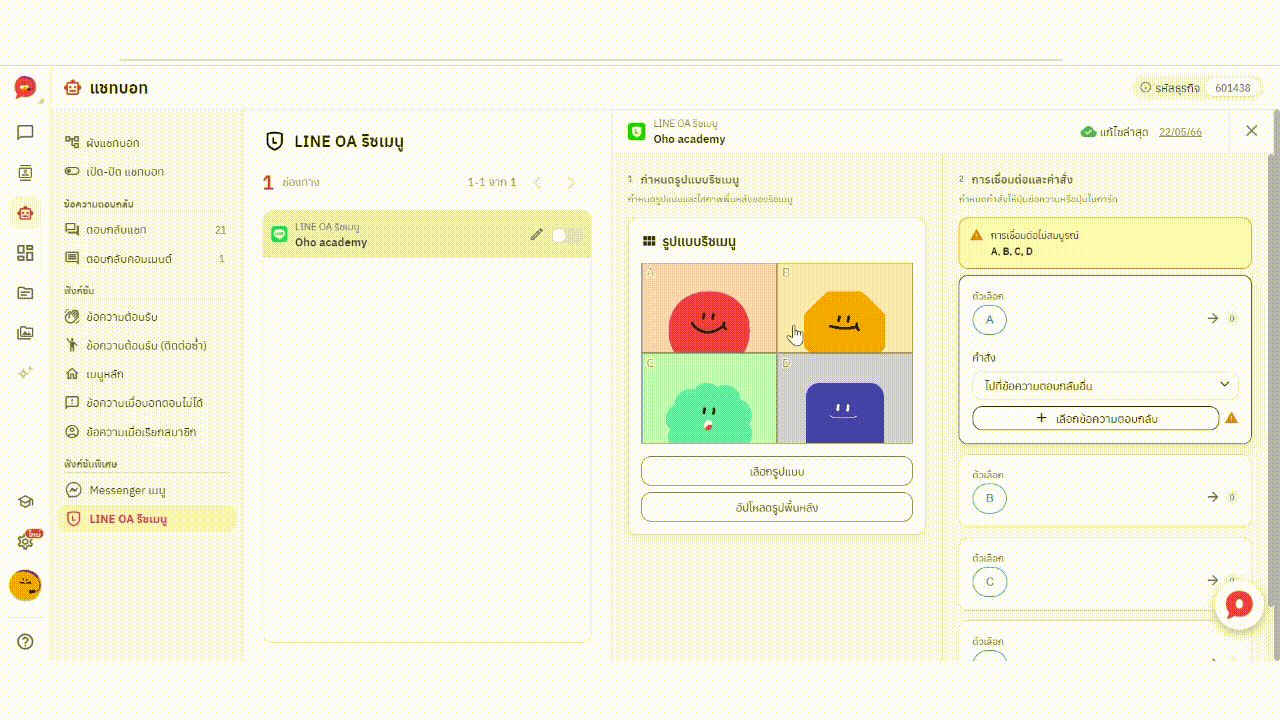The image size is (1280, 720).
Task: Click the green cloud saved icon
Action: coord(1088,132)
